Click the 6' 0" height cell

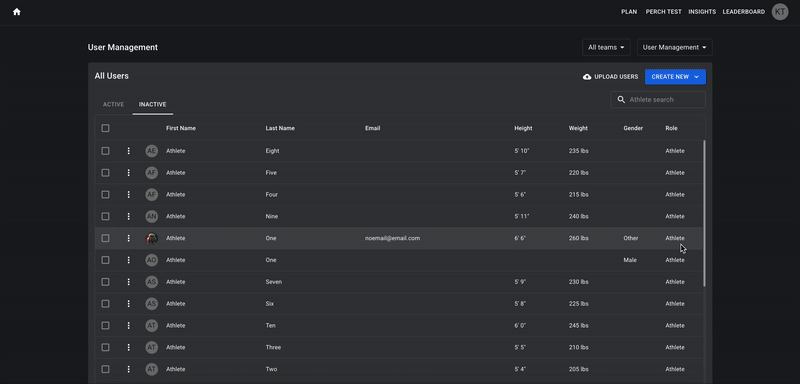[x=520, y=325]
